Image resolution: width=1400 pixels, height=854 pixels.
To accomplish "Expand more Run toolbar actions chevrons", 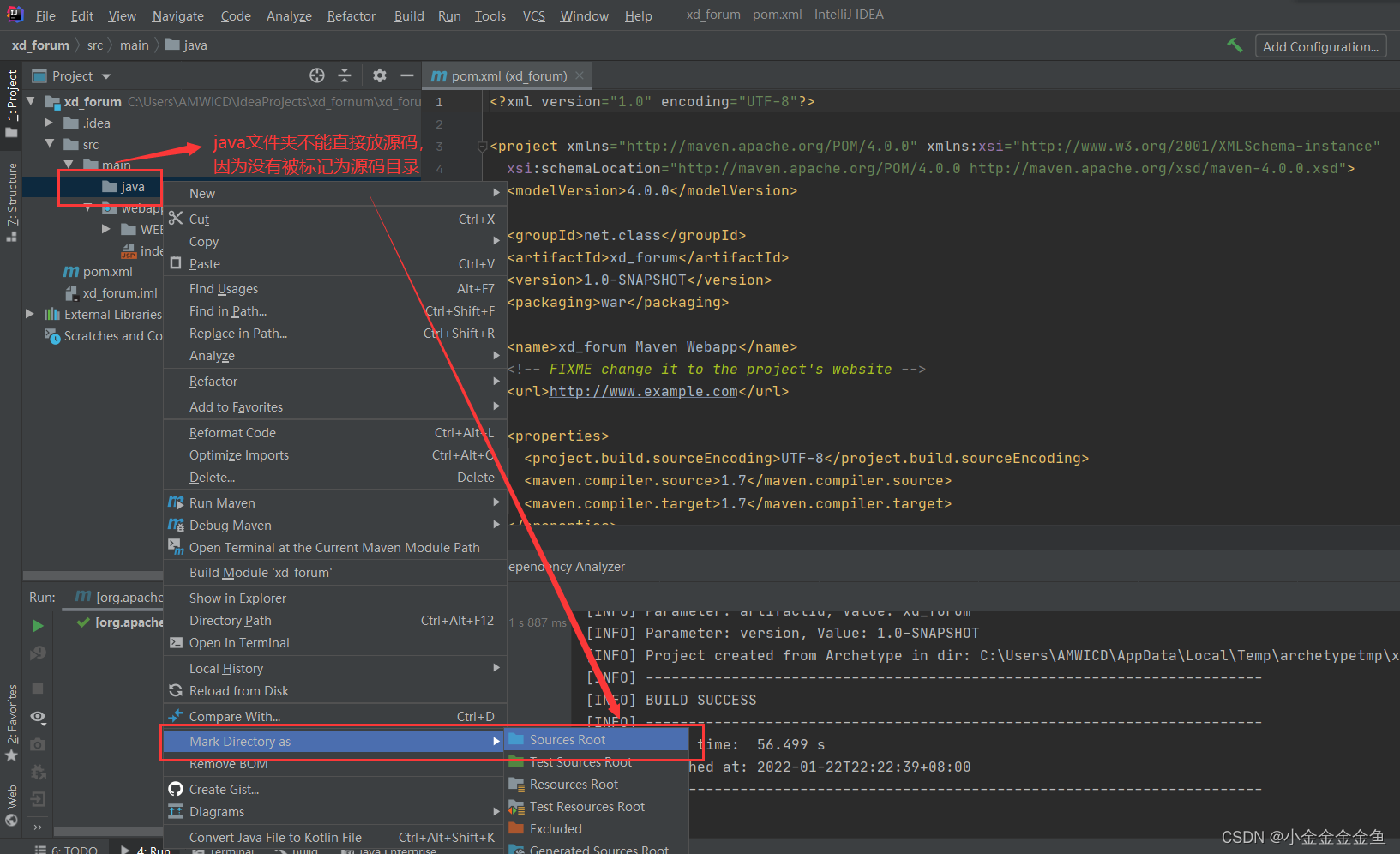I will click(38, 827).
